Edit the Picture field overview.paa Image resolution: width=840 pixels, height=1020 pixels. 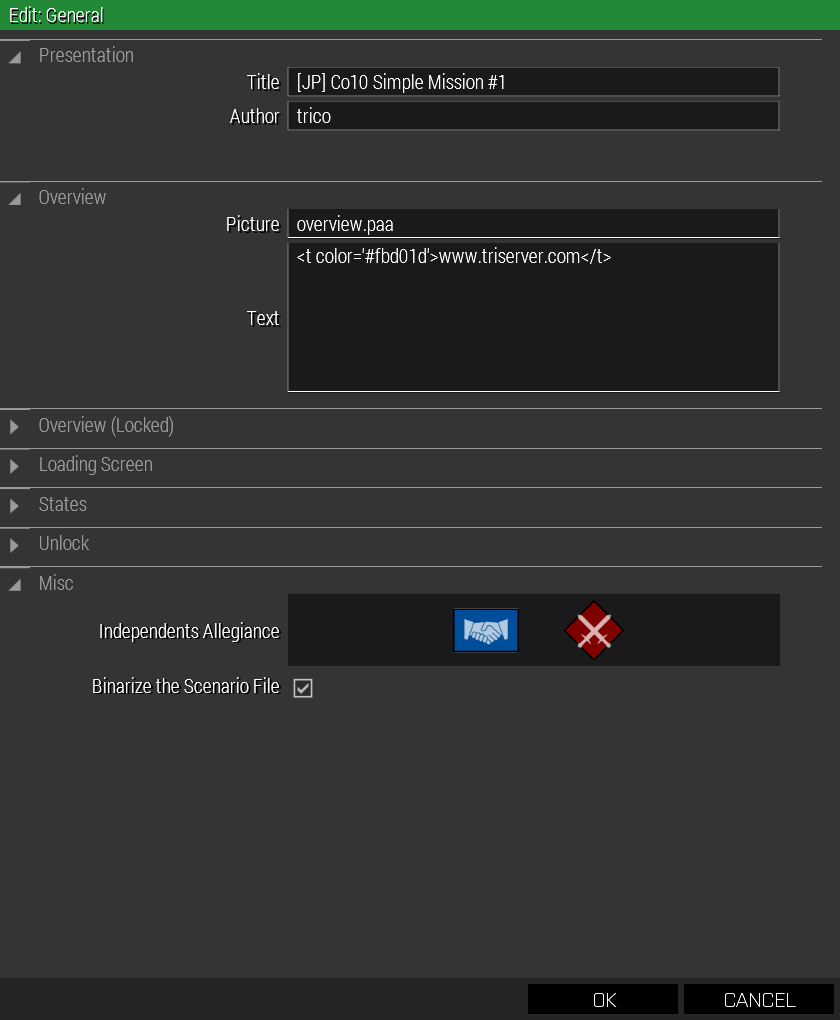tap(533, 224)
